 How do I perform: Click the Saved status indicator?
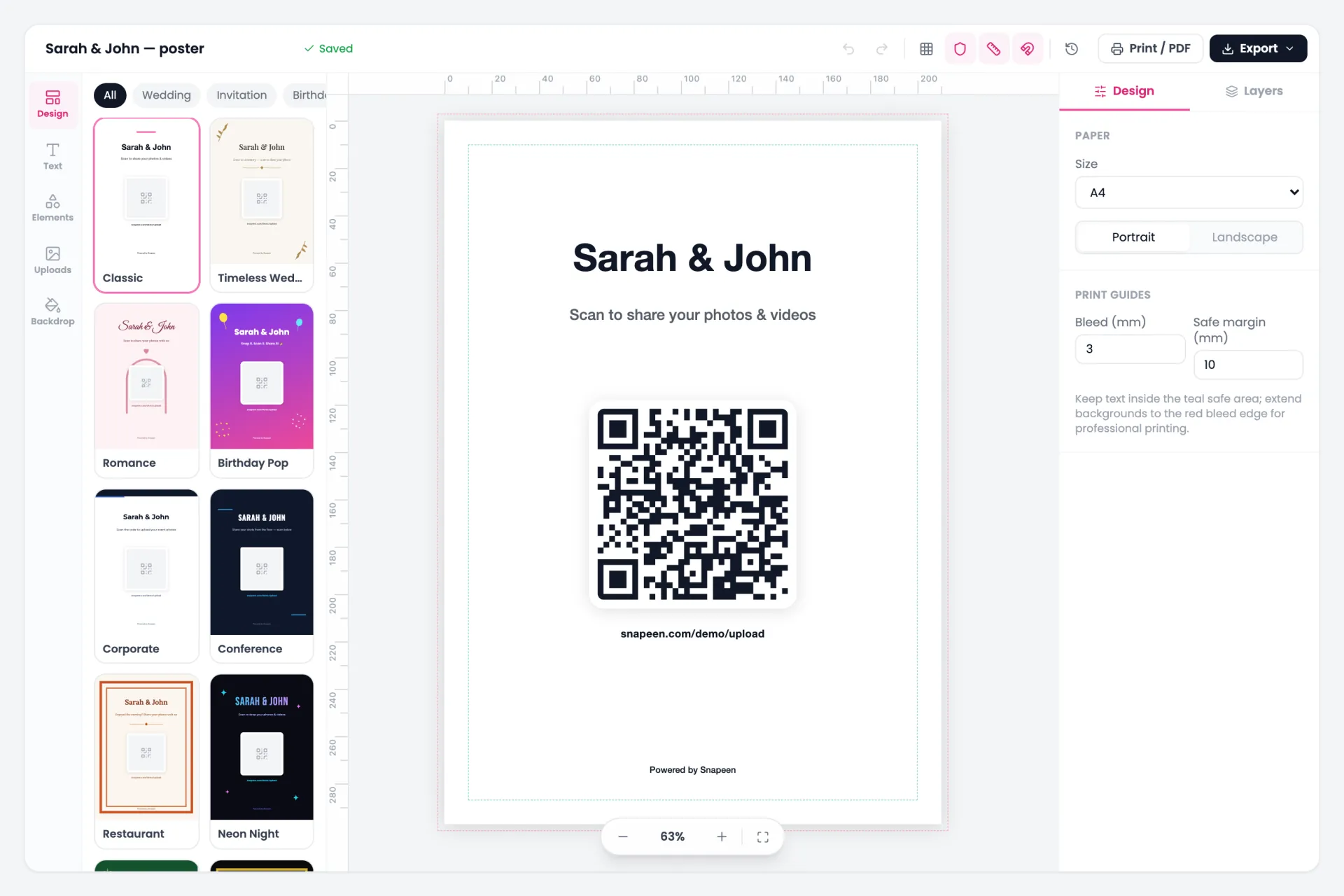[x=328, y=49]
